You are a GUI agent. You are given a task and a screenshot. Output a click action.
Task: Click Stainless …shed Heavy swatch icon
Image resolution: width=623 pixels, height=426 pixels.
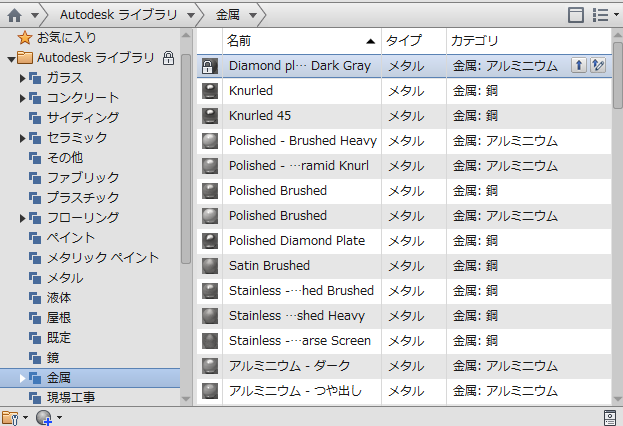pos(210,316)
